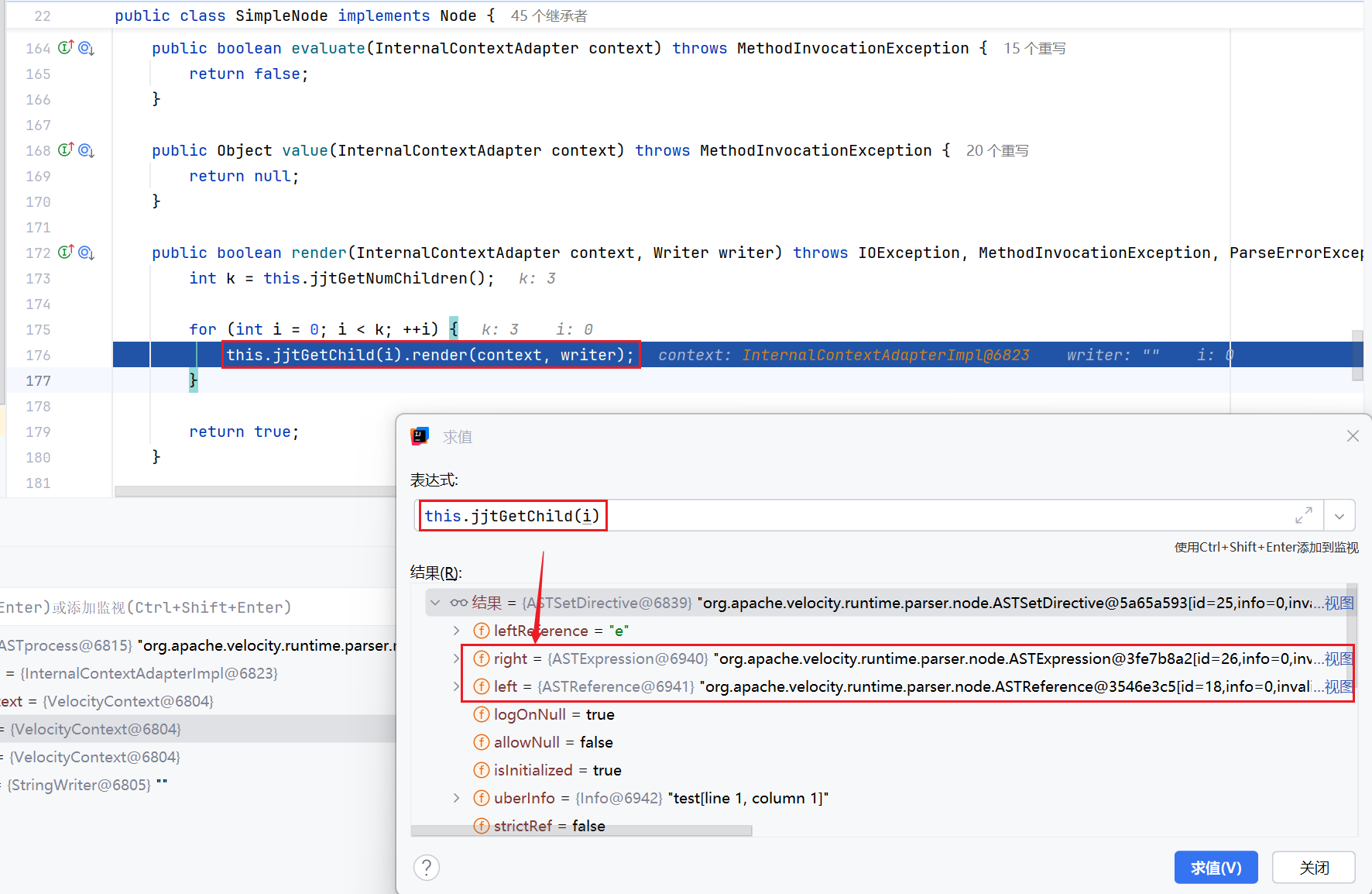The image size is (1372, 894).
Task: Click overridden-method gutter icon on line 168
Action: tap(86, 150)
